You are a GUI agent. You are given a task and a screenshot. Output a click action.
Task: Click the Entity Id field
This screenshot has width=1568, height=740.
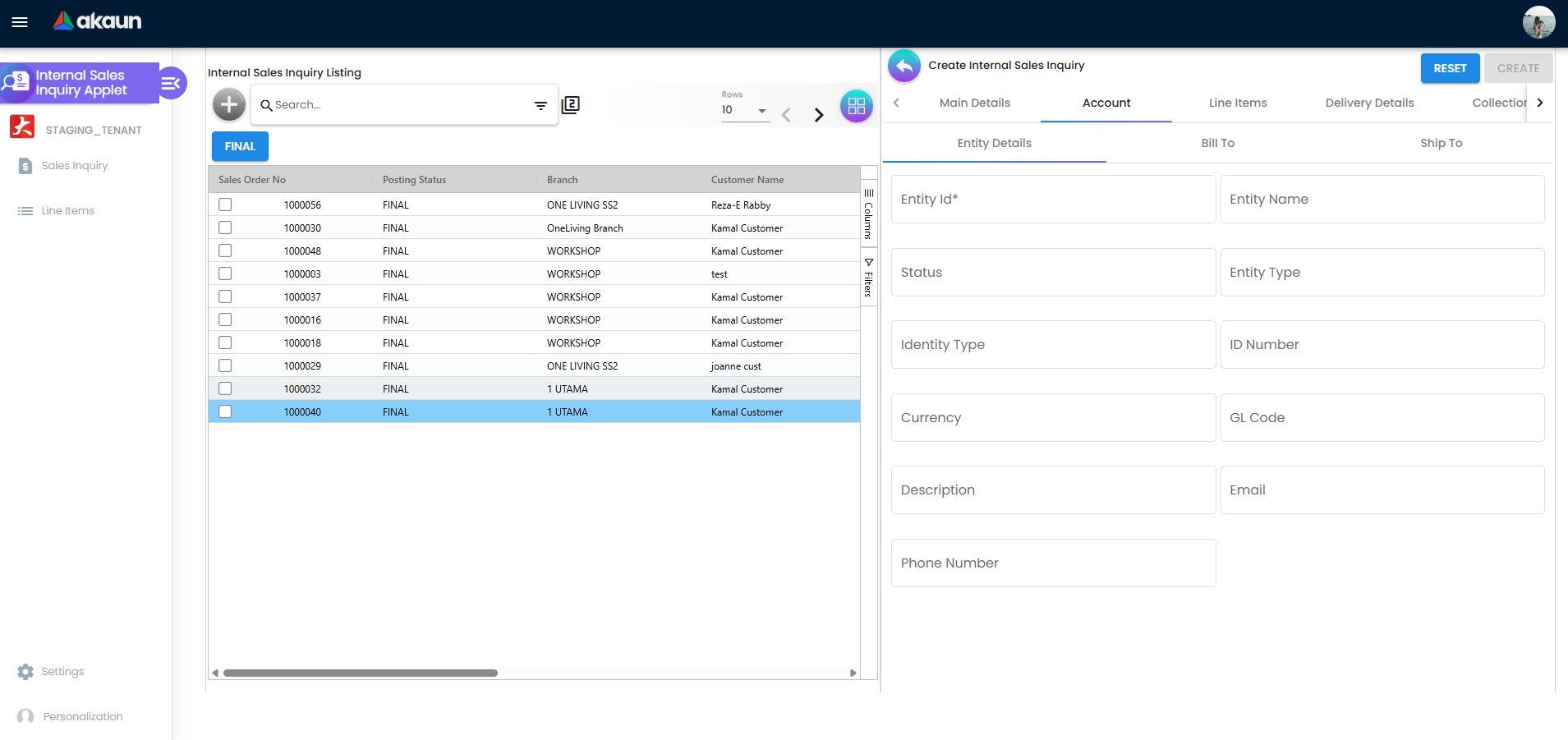[x=1053, y=199]
